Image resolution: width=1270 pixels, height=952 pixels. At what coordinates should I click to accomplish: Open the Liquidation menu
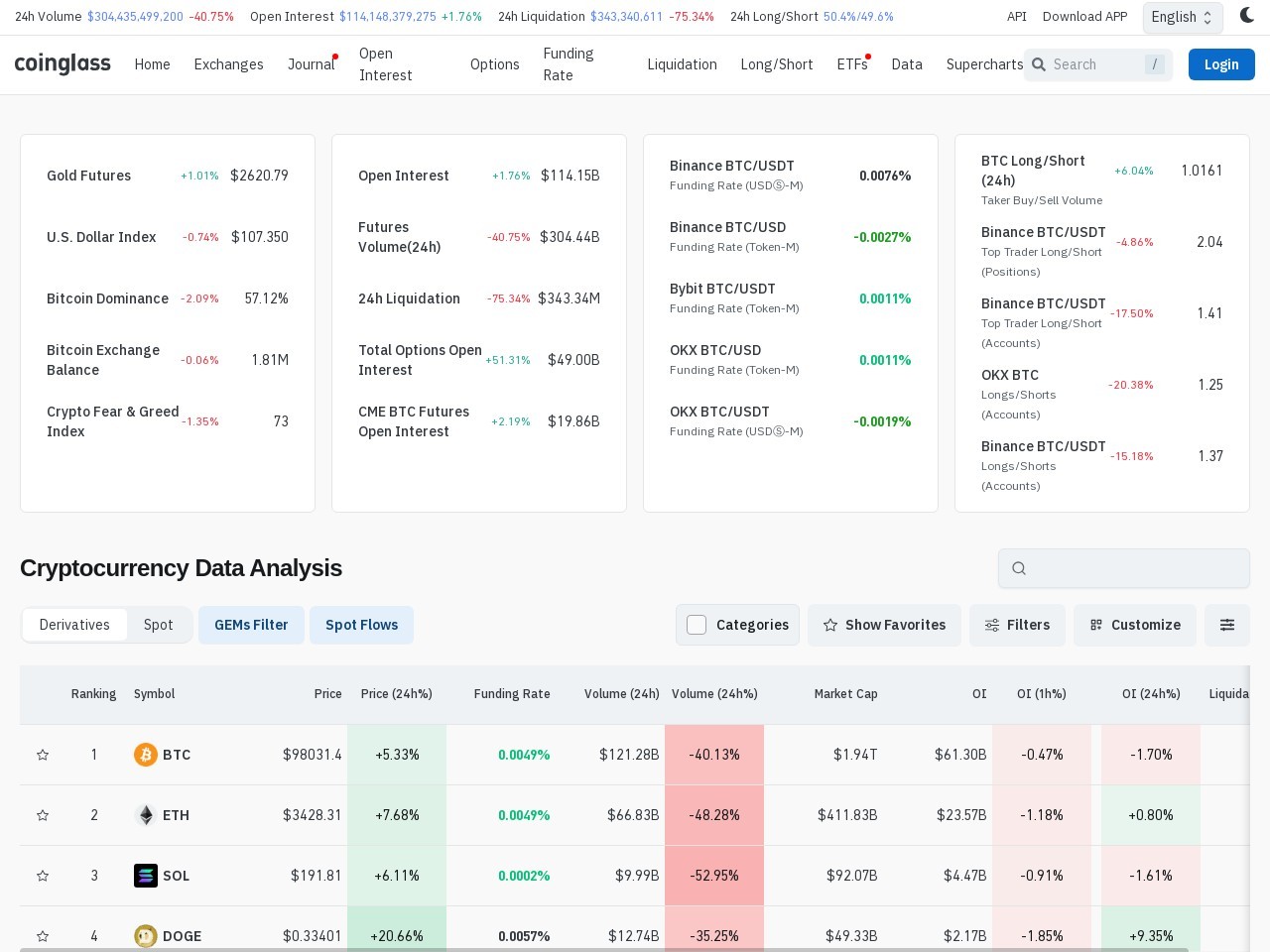[x=682, y=64]
